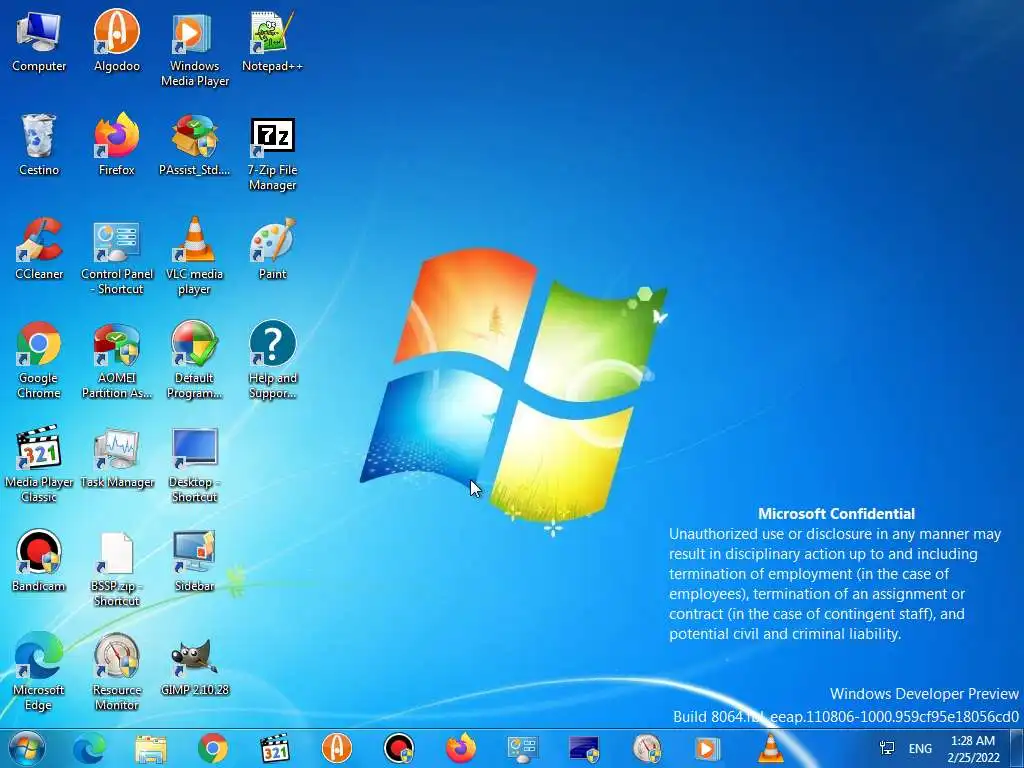Image resolution: width=1024 pixels, height=768 pixels.
Task: Launch Google Chrome from the taskbar
Action: point(212,748)
